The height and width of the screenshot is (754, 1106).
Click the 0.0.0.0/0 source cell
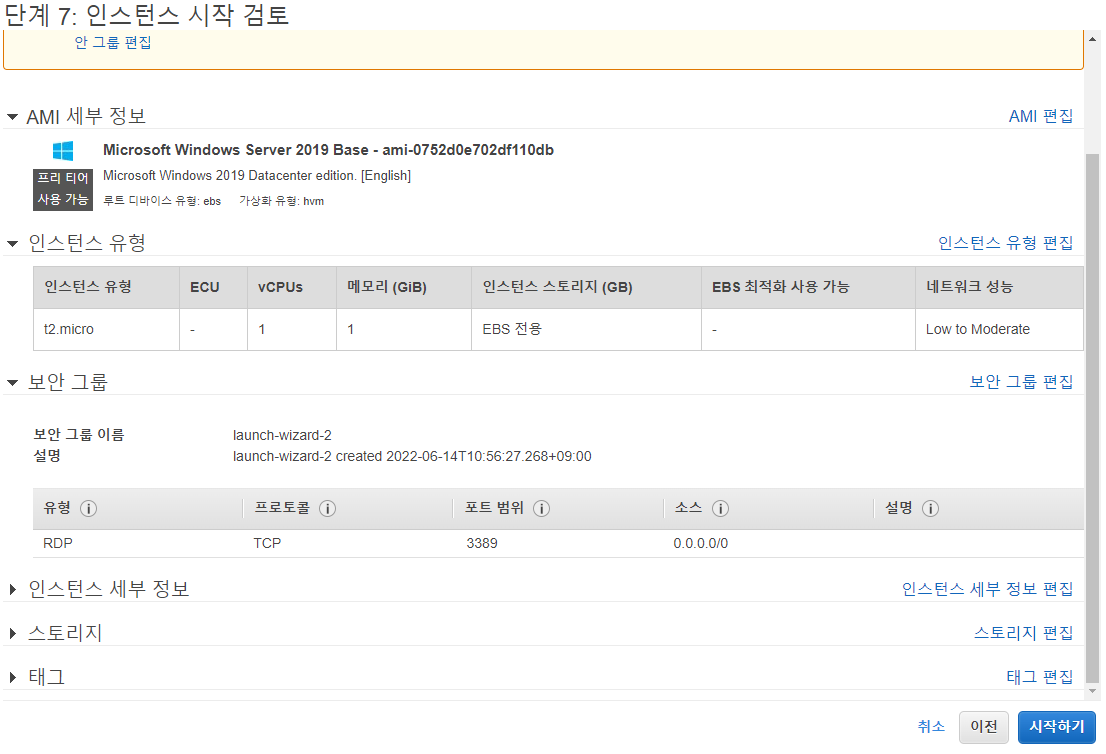(x=700, y=544)
